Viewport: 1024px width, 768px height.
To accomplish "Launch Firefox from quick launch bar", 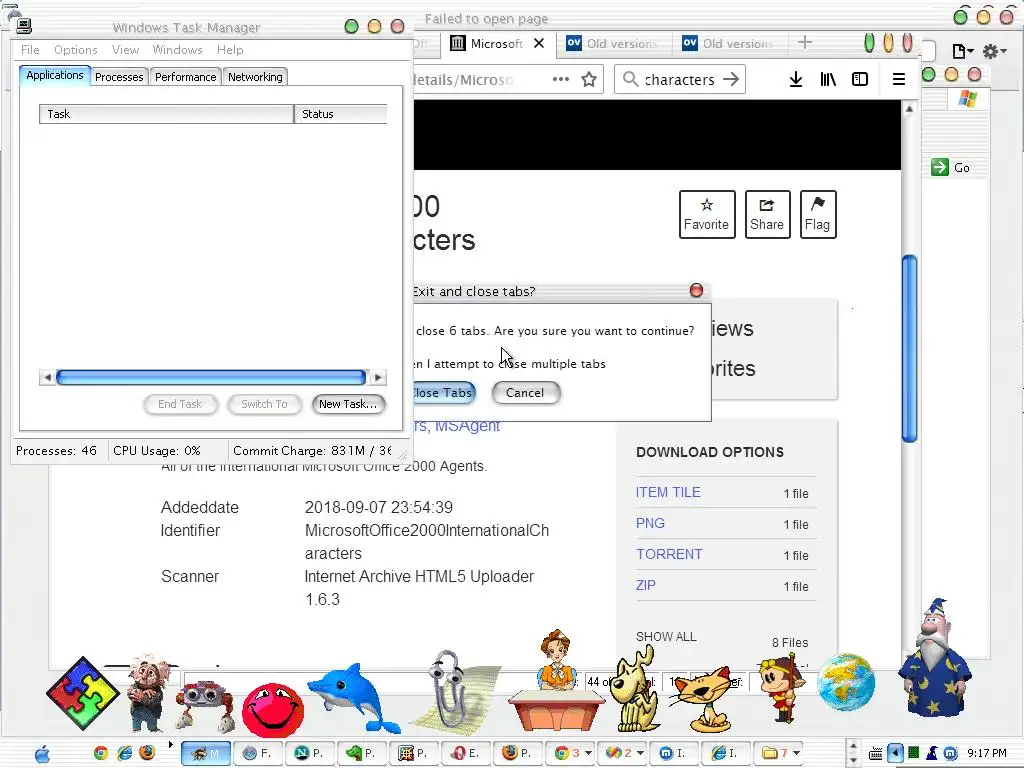I will 147,753.
